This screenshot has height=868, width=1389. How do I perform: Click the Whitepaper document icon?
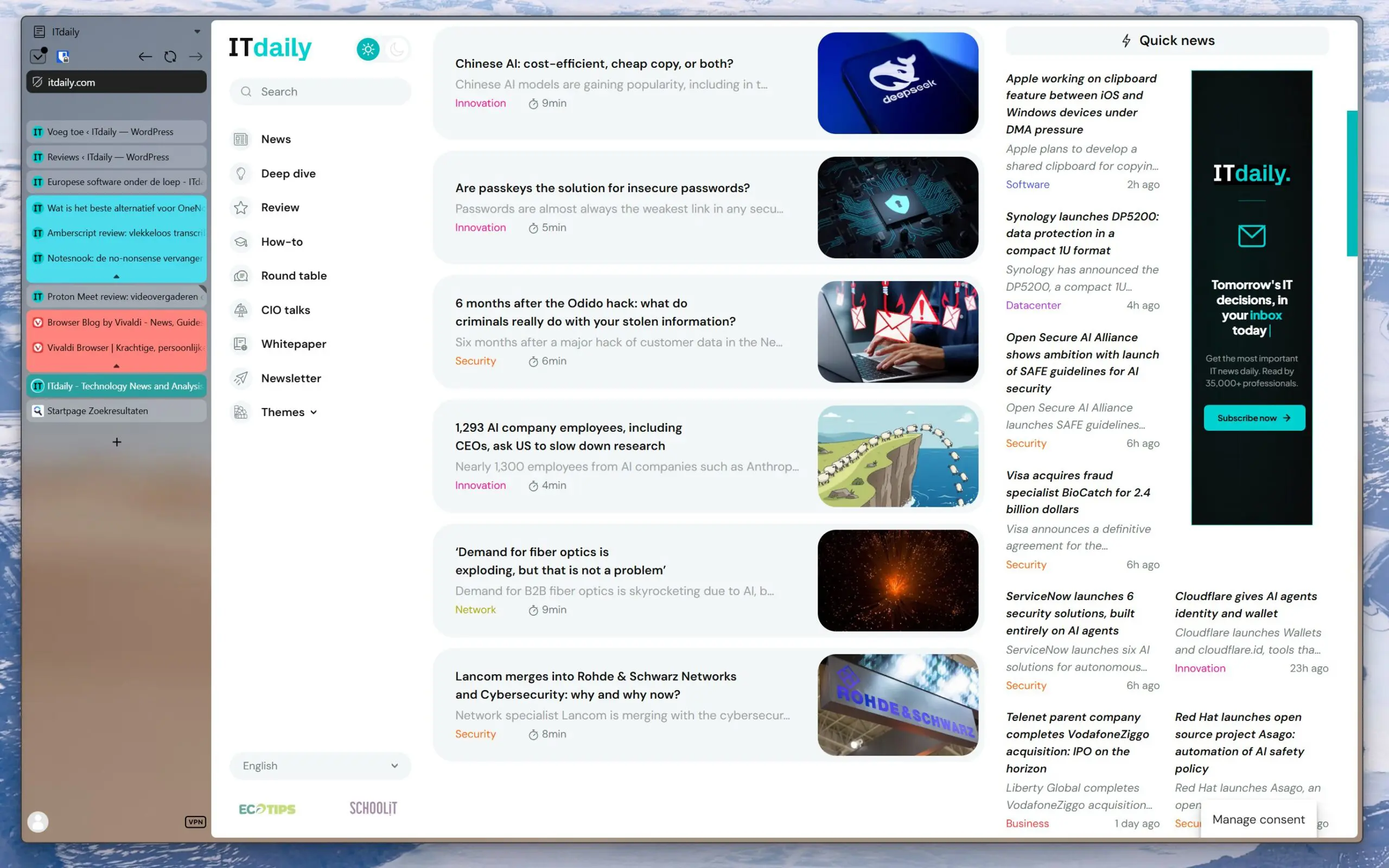tap(241, 344)
